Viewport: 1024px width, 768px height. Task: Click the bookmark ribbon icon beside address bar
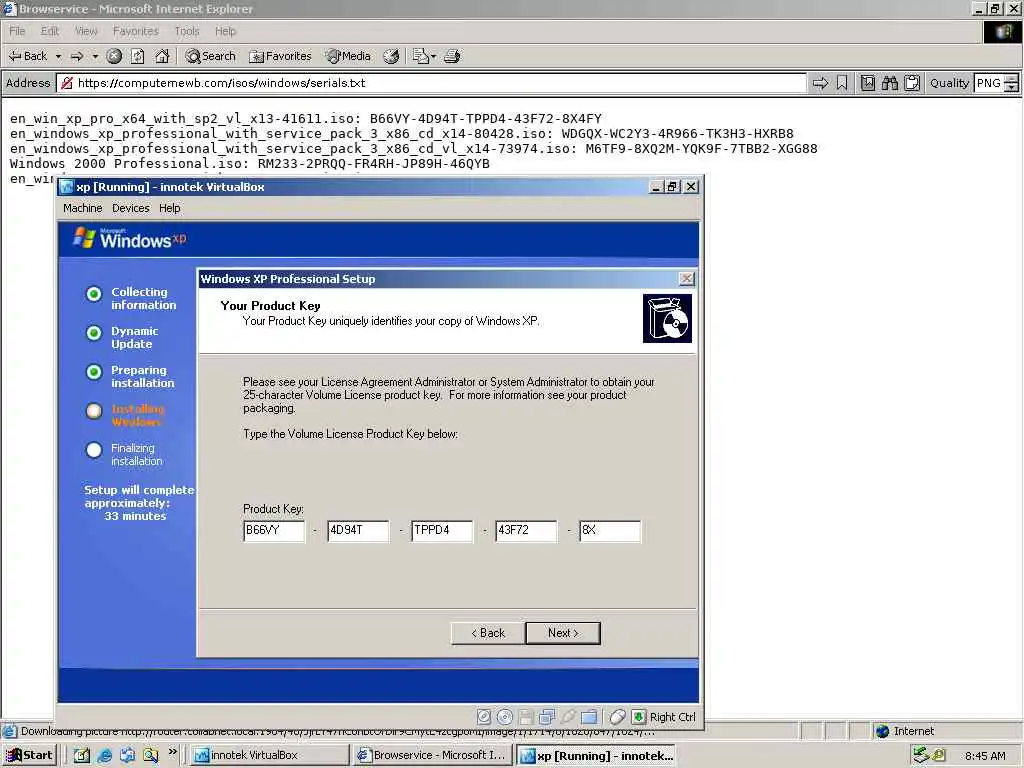[x=842, y=83]
